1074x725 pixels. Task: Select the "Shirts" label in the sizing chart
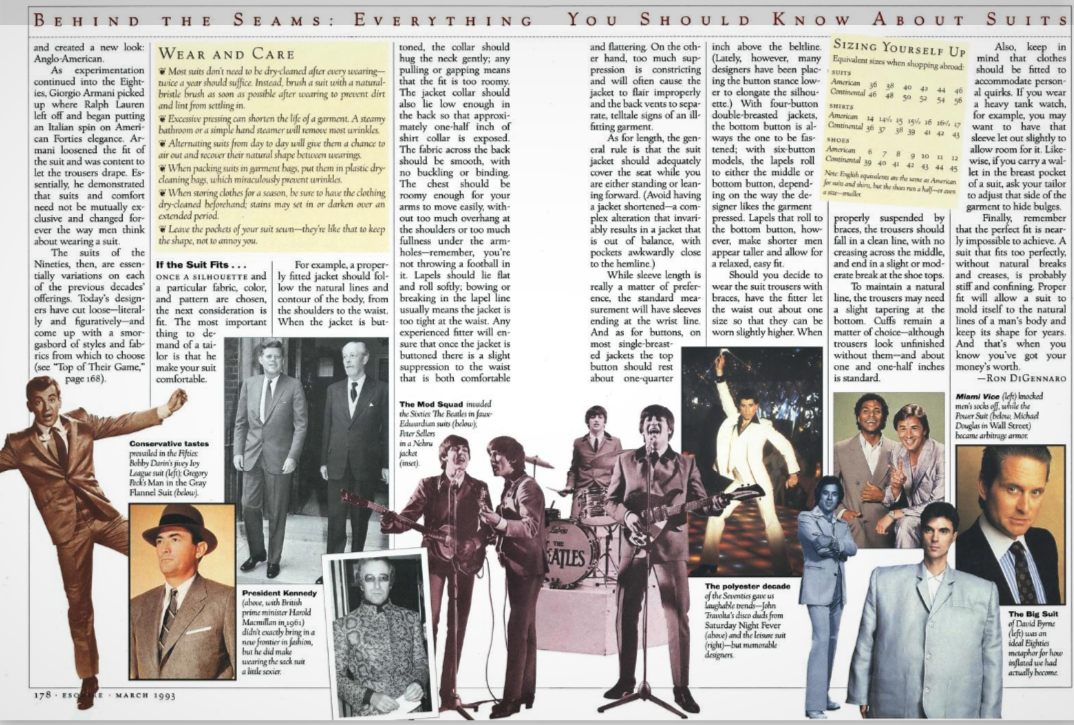(839, 107)
